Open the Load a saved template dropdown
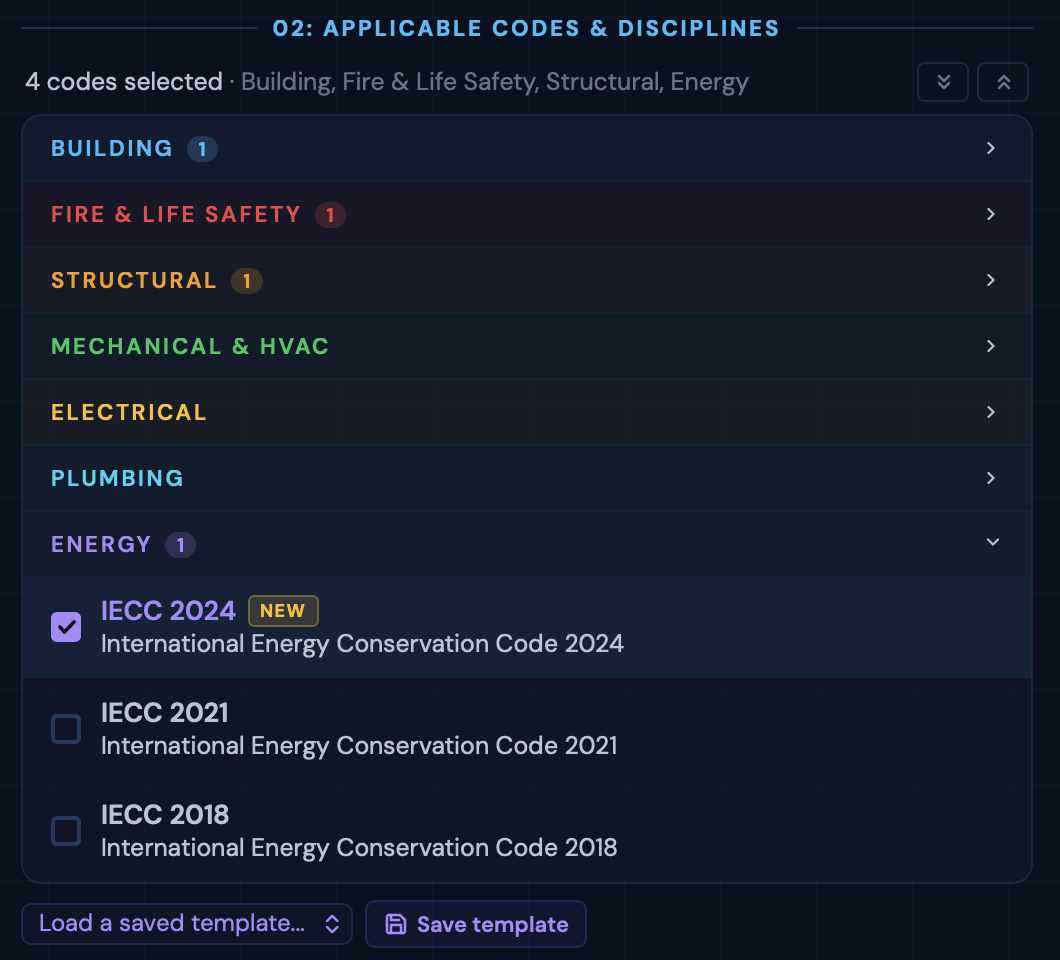 (x=187, y=924)
